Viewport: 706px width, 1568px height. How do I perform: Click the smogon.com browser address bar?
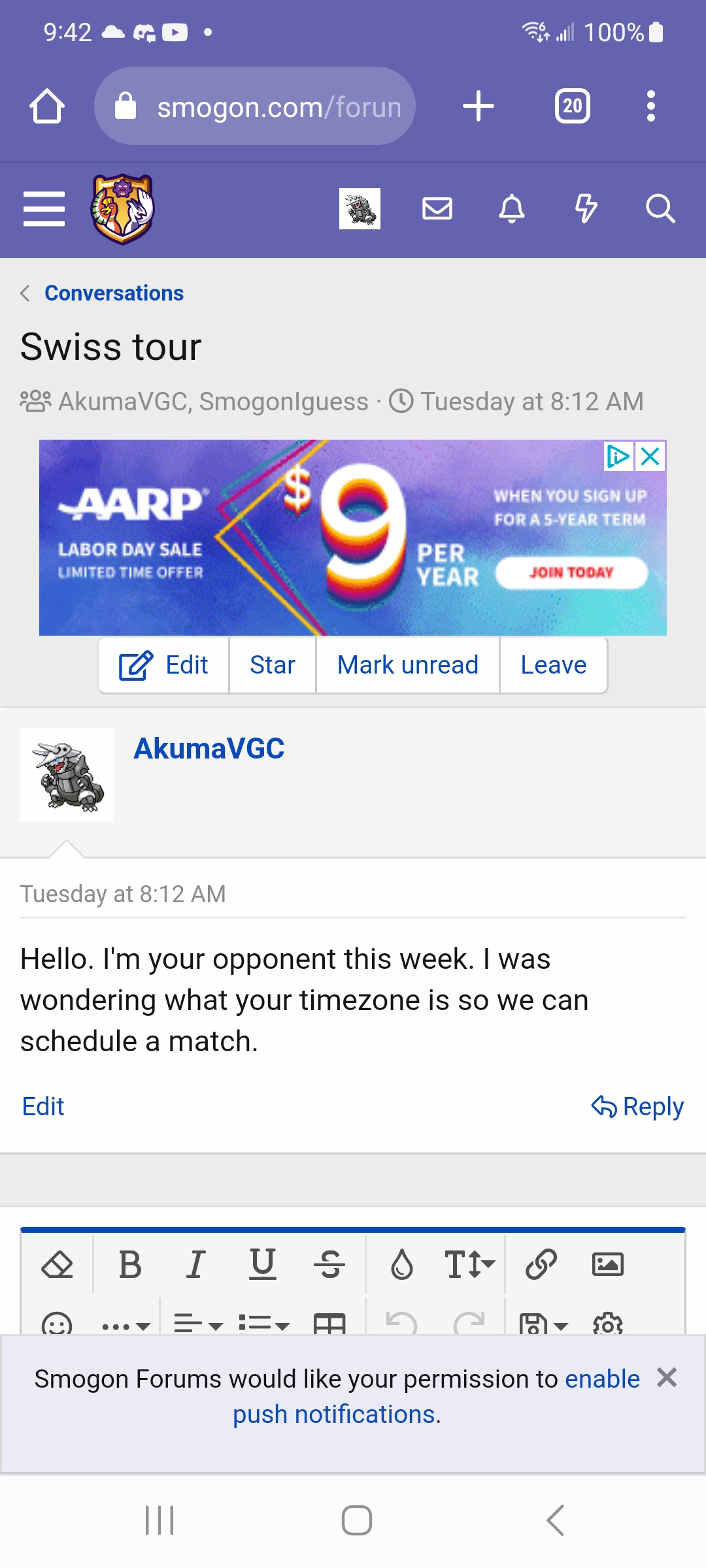point(255,106)
